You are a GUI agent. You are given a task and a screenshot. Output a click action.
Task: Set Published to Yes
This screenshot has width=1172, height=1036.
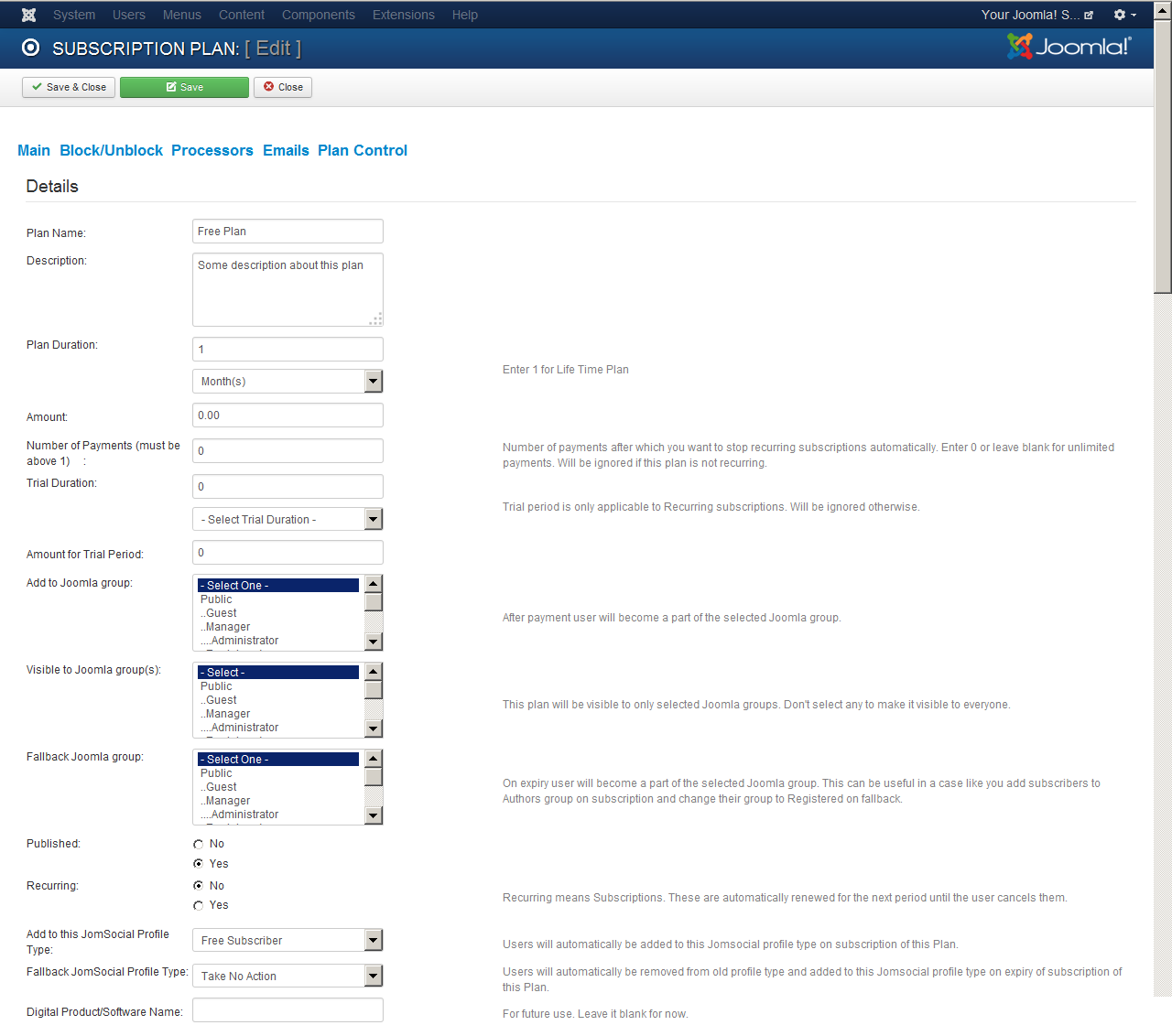[x=199, y=864]
